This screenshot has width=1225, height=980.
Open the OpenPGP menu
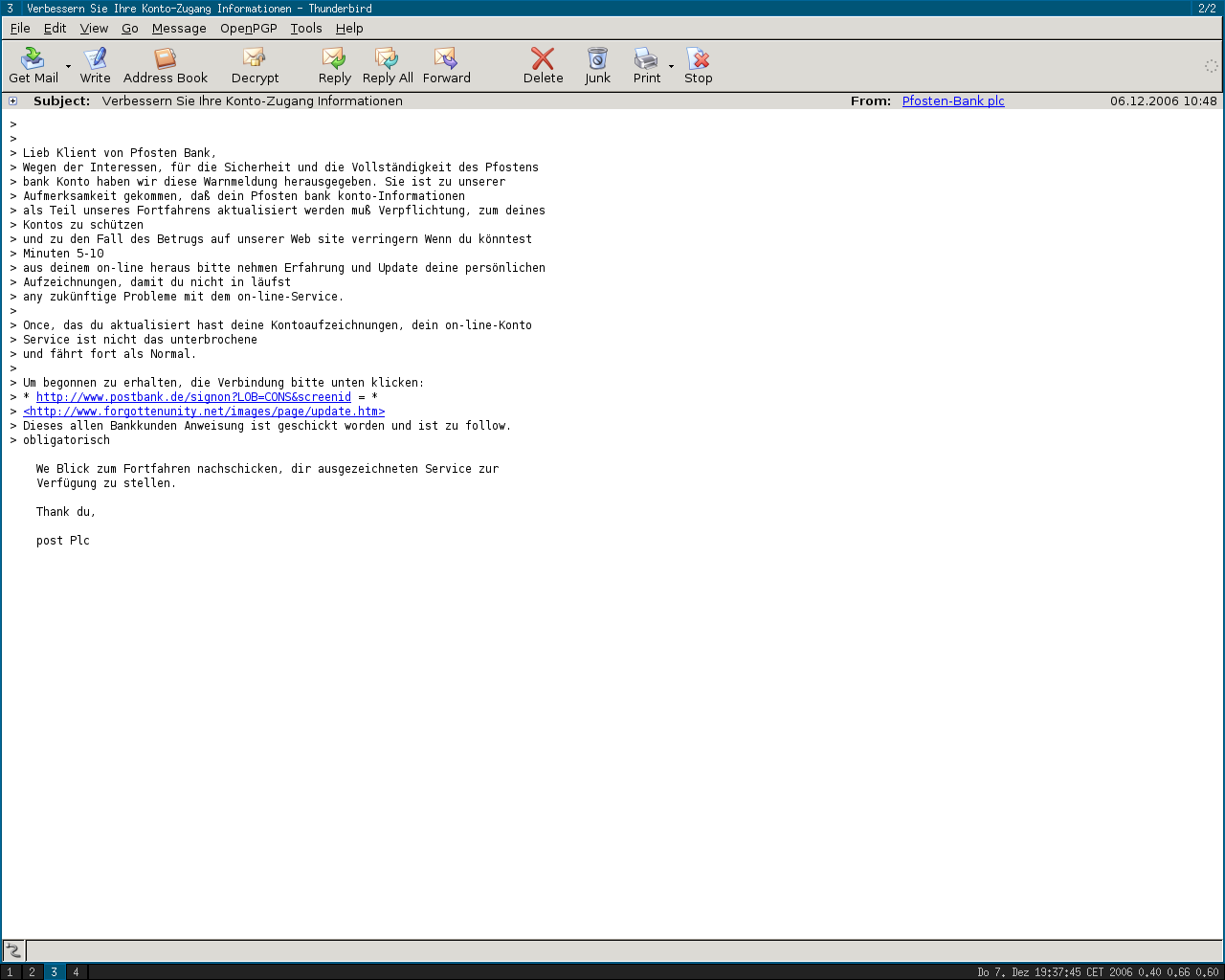tap(249, 29)
